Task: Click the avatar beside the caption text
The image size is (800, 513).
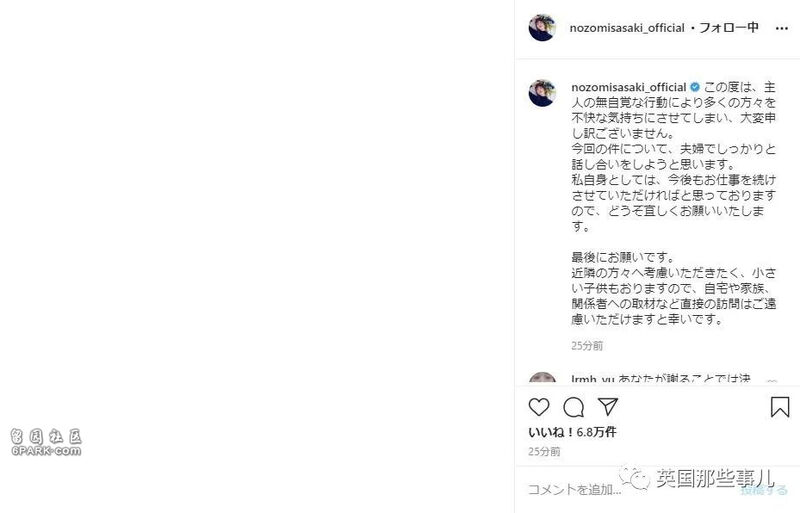Action: [x=542, y=93]
